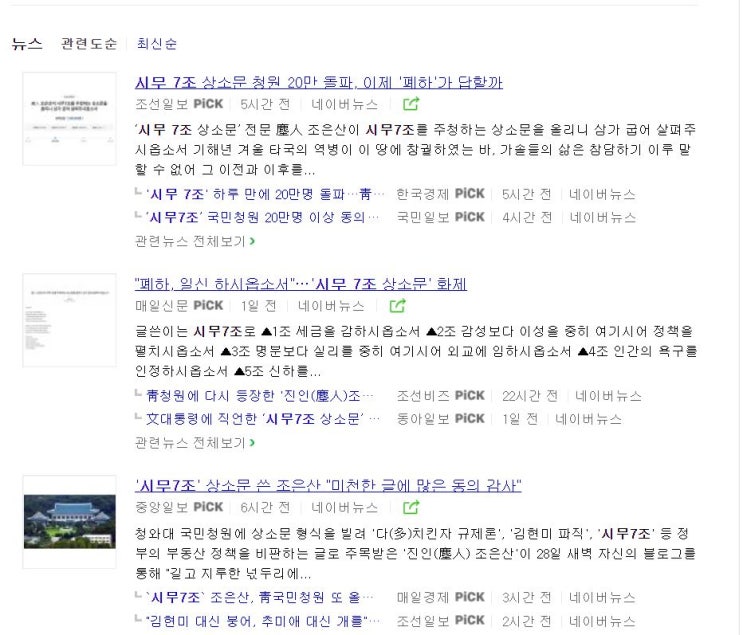The height and width of the screenshot is (635, 743).
Task: Open thumbnail of the 조선일보 petition article
Action: (70, 119)
